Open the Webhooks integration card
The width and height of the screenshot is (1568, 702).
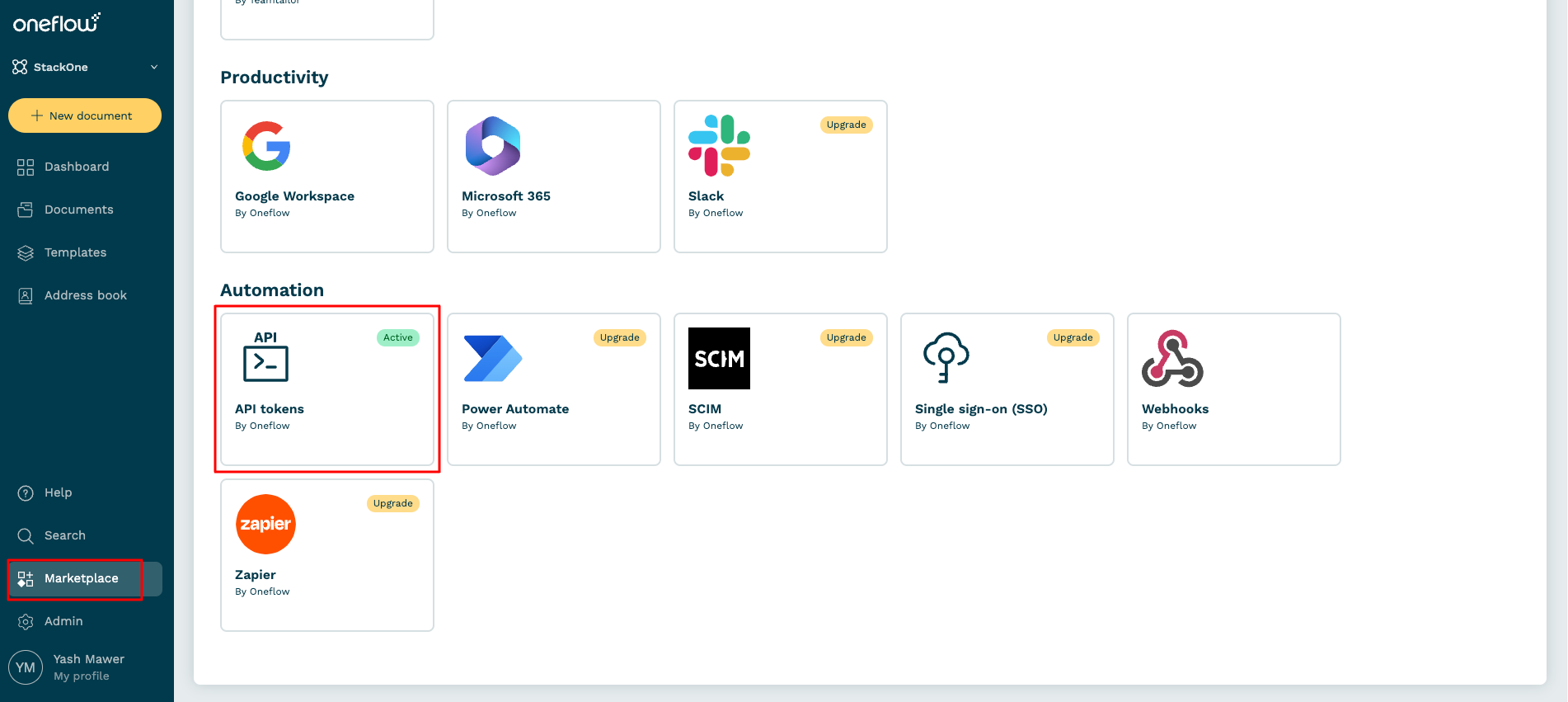[x=1234, y=389]
